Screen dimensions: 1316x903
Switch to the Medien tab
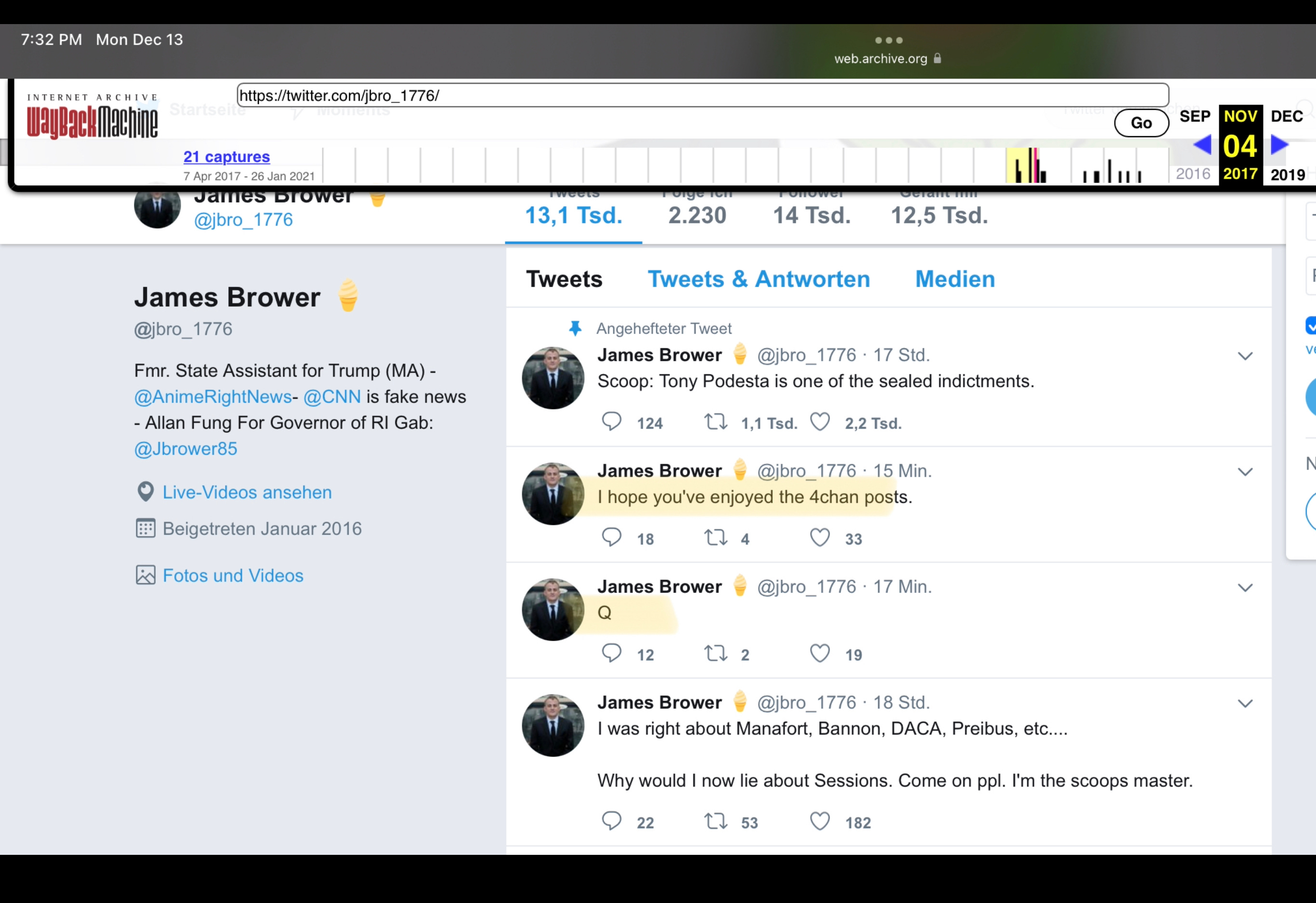click(955, 279)
